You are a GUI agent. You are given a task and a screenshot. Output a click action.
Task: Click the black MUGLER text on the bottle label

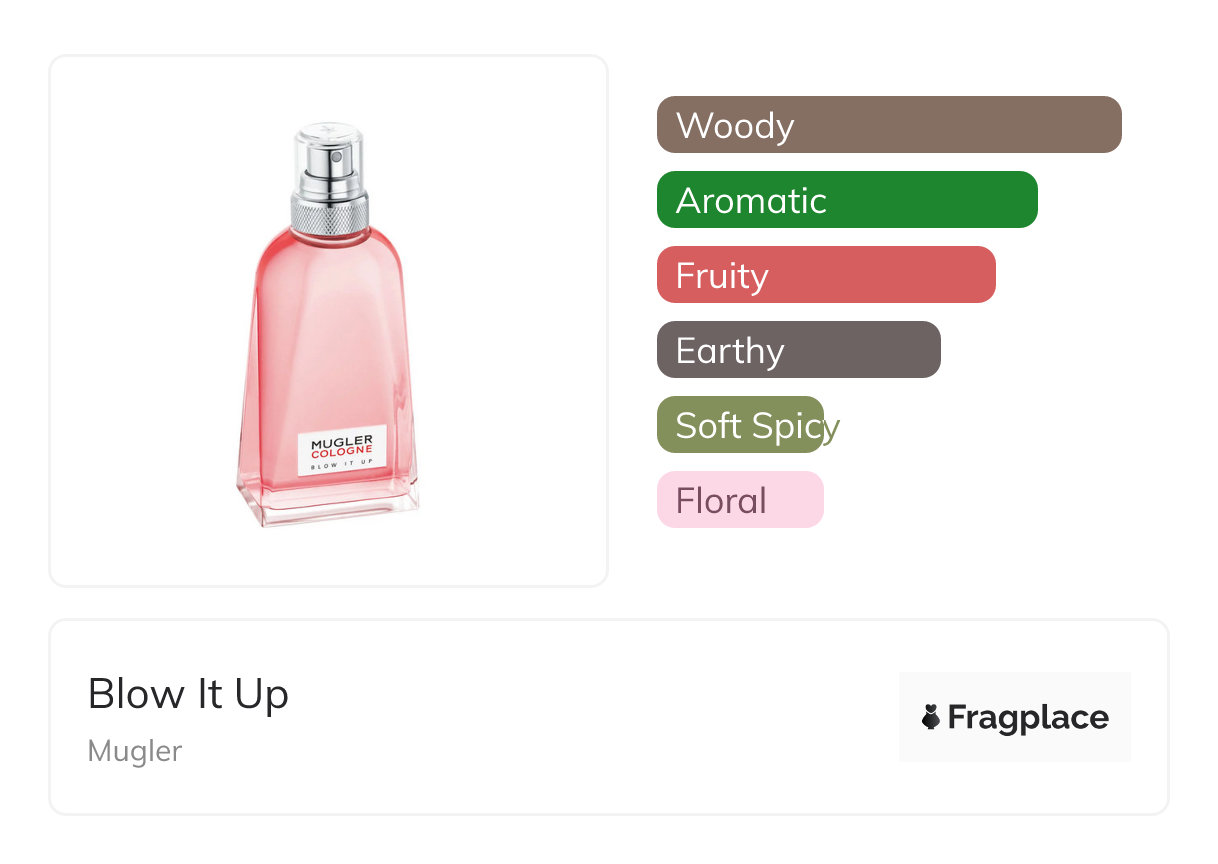click(x=342, y=441)
